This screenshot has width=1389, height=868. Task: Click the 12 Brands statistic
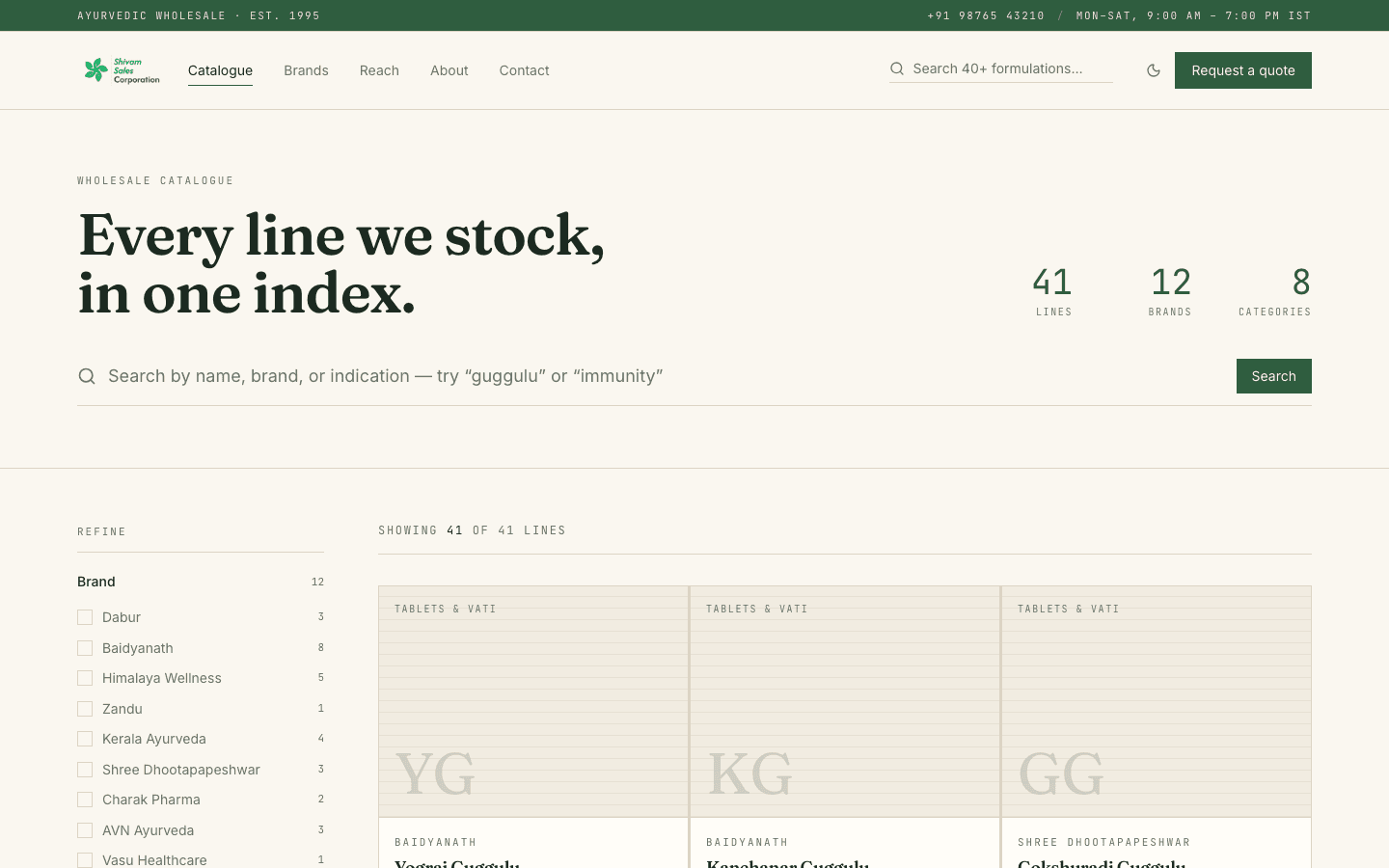coord(1170,291)
